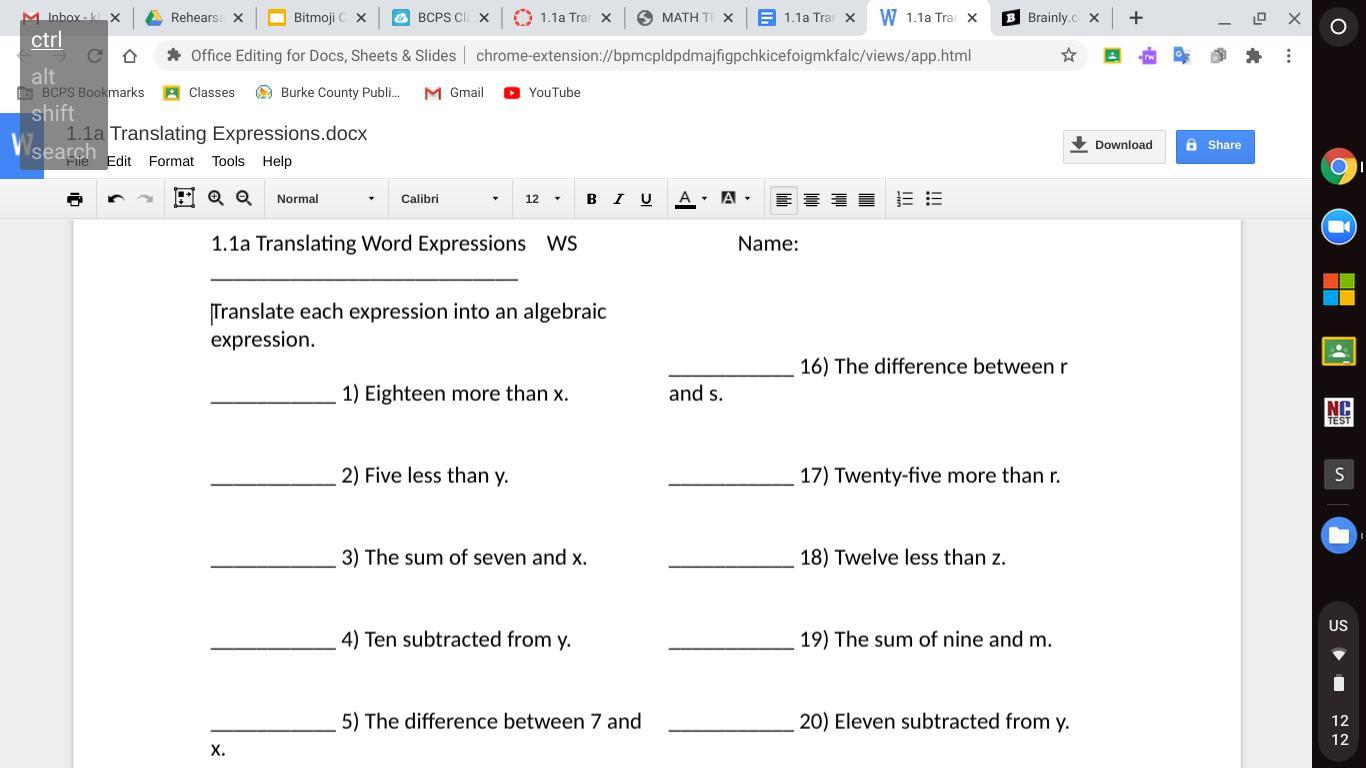Open the Tools menu
1366x768 pixels.
(x=228, y=161)
